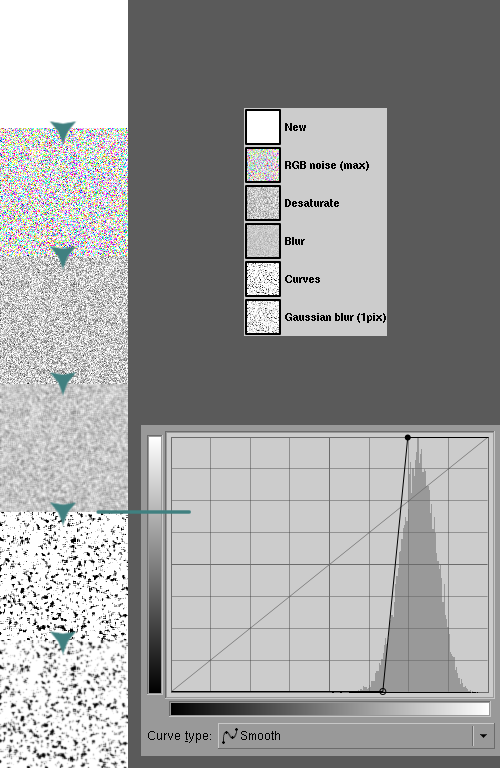Screen dimensions: 500x768
Task: Click the RGB noise (max) label
Action: pyautogui.click(x=327, y=166)
